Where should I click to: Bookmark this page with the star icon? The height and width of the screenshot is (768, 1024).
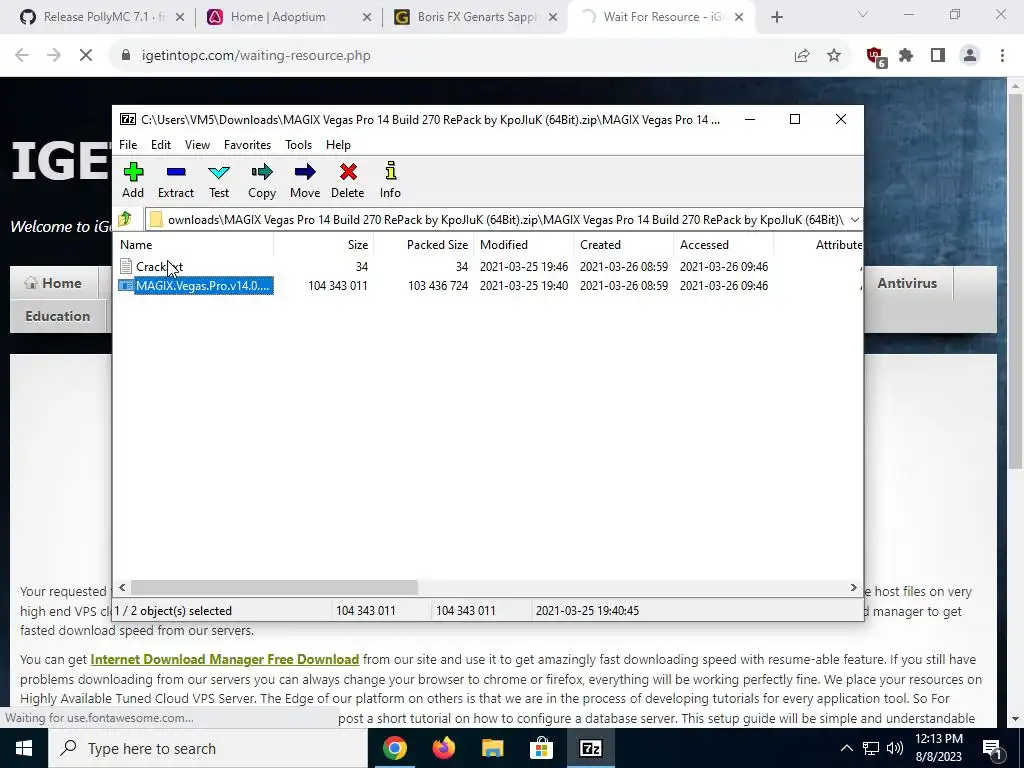click(834, 56)
